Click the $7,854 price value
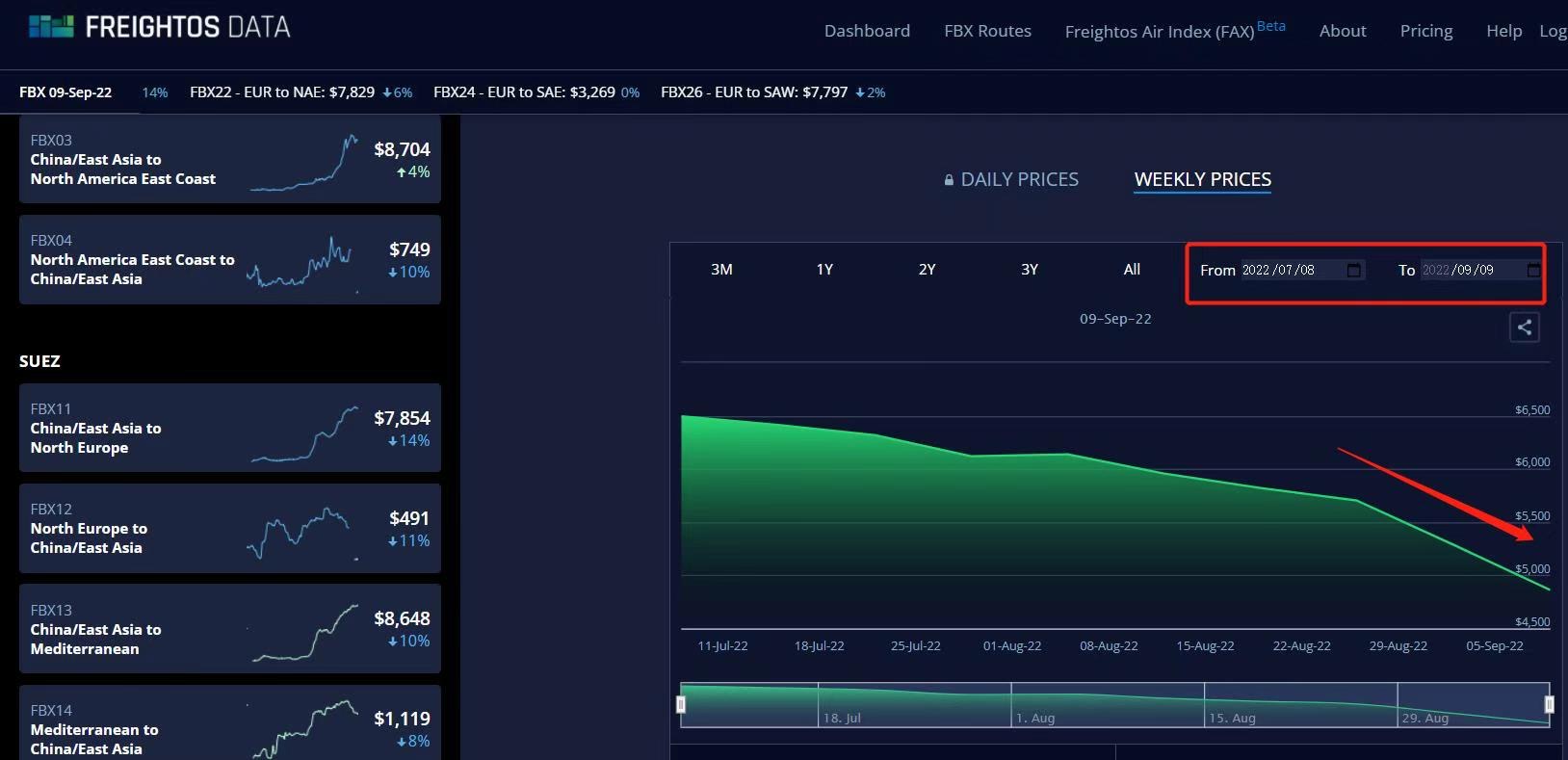The height and width of the screenshot is (760, 1568). click(x=402, y=418)
